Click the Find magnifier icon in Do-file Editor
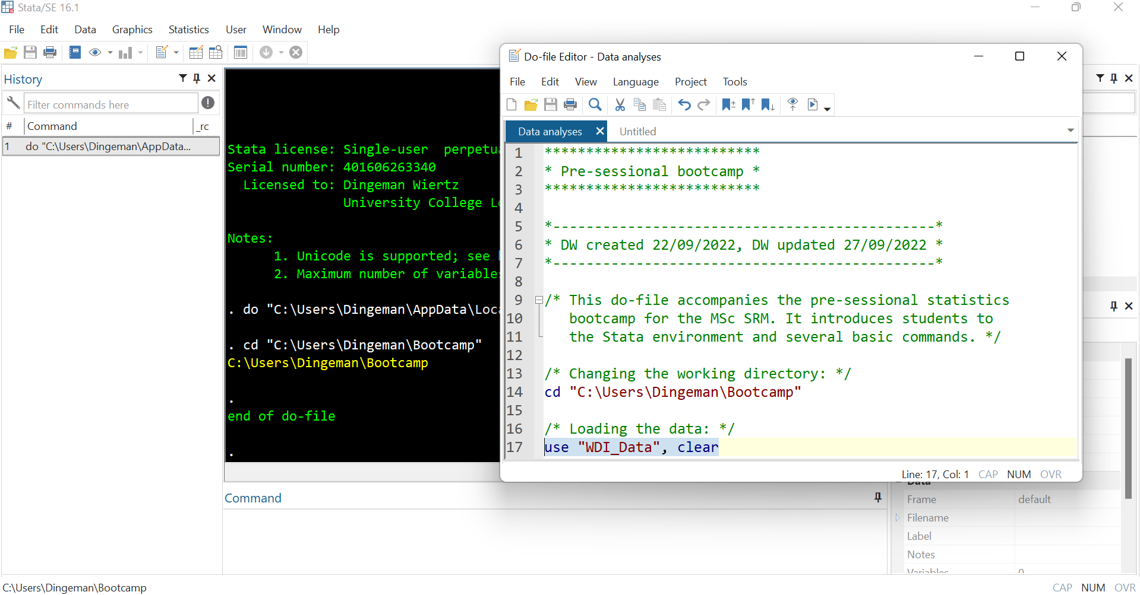The image size is (1140, 595). 595,105
